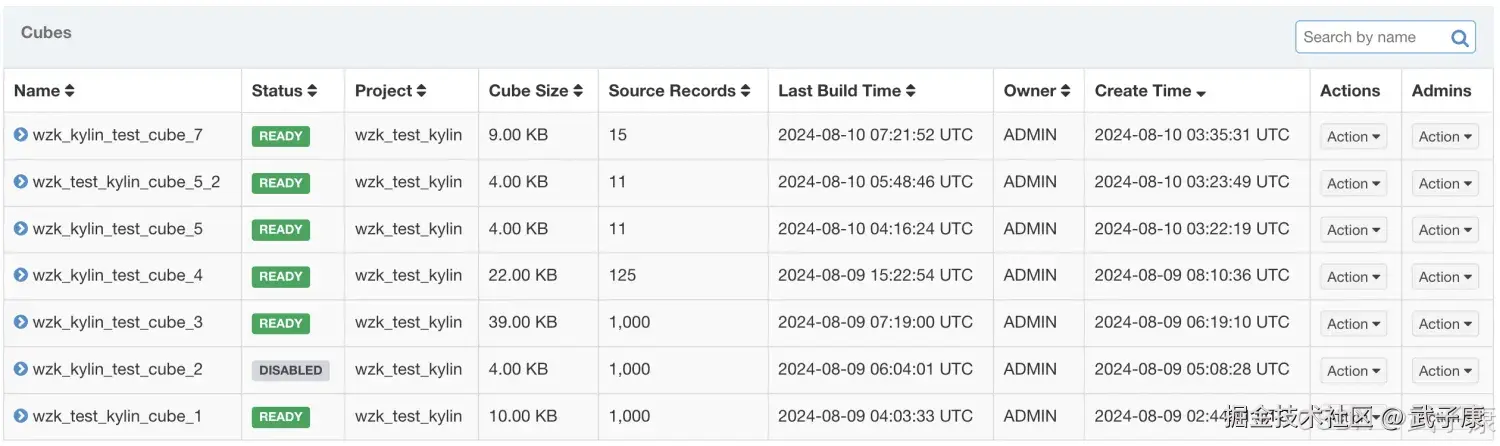
Task: Expand the wzk_test_kylin_cube_5_2 row arrow icon
Action: (x=20, y=181)
